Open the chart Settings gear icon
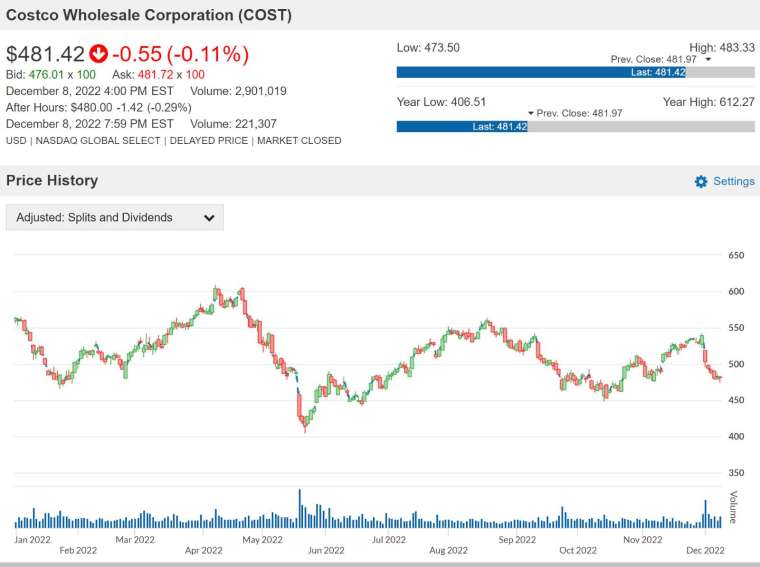 700,181
